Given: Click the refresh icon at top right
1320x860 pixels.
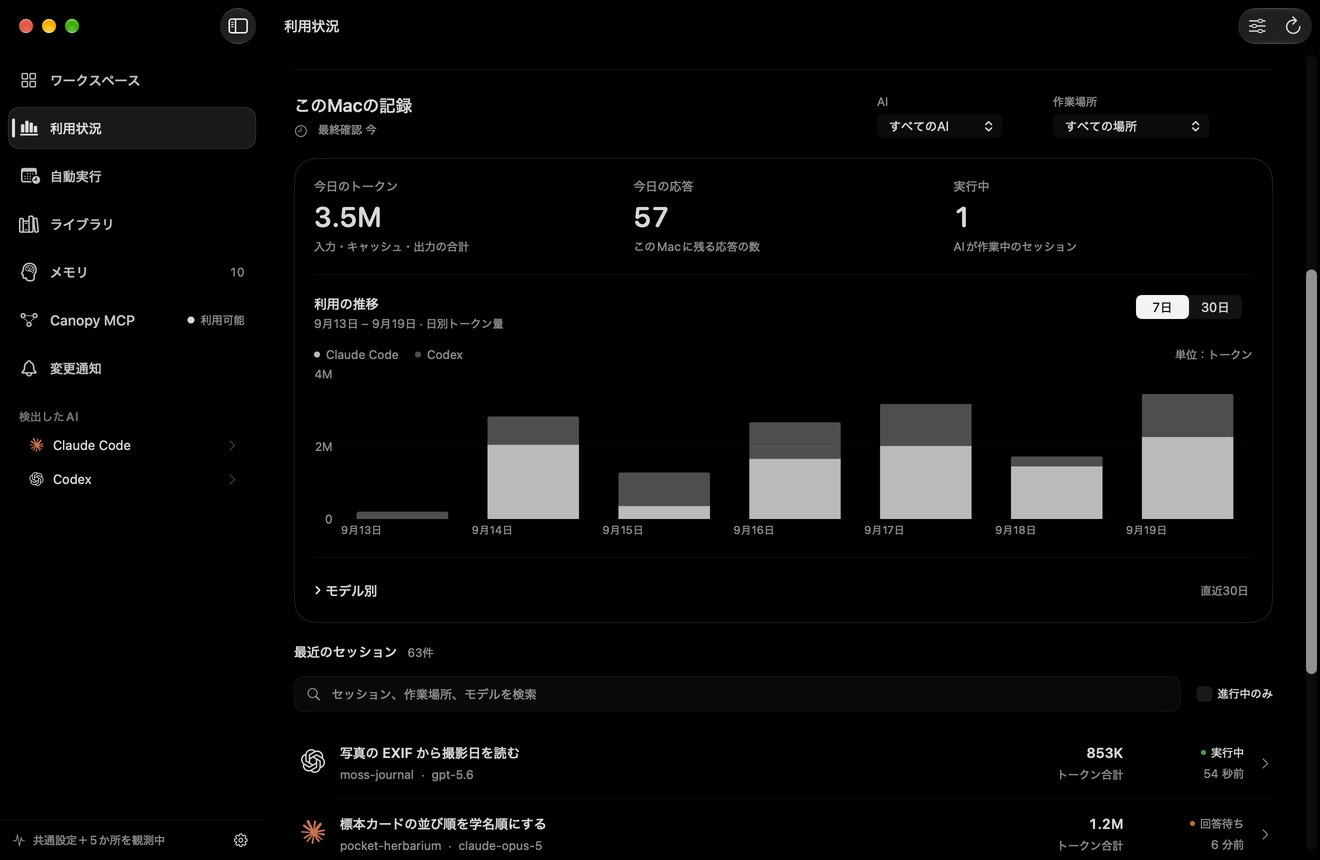Looking at the screenshot, I should (x=1293, y=26).
